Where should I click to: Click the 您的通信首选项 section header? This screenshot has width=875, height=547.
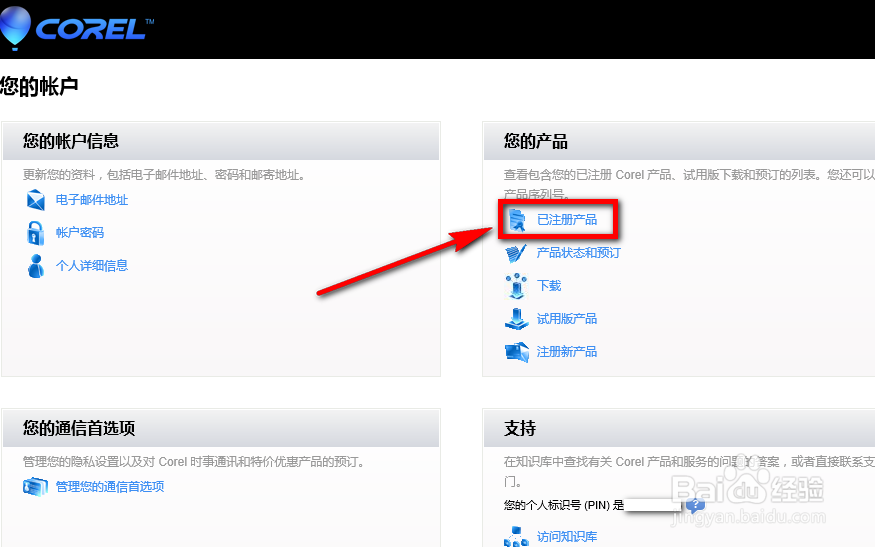221,428
